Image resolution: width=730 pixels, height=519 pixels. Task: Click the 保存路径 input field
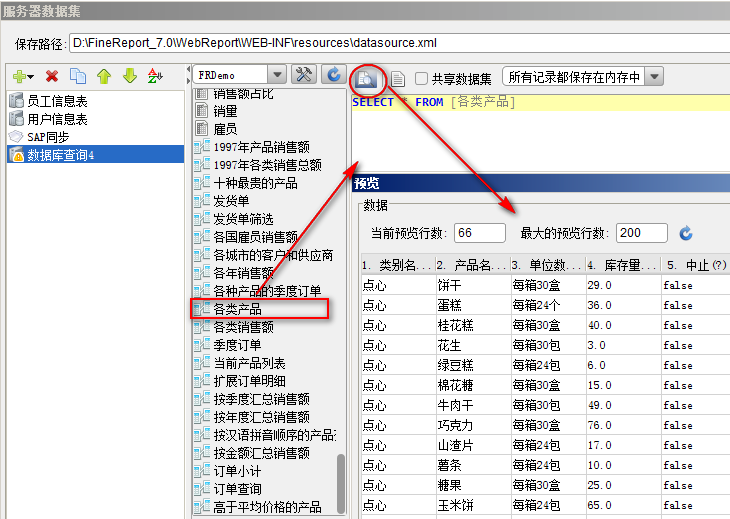point(399,43)
